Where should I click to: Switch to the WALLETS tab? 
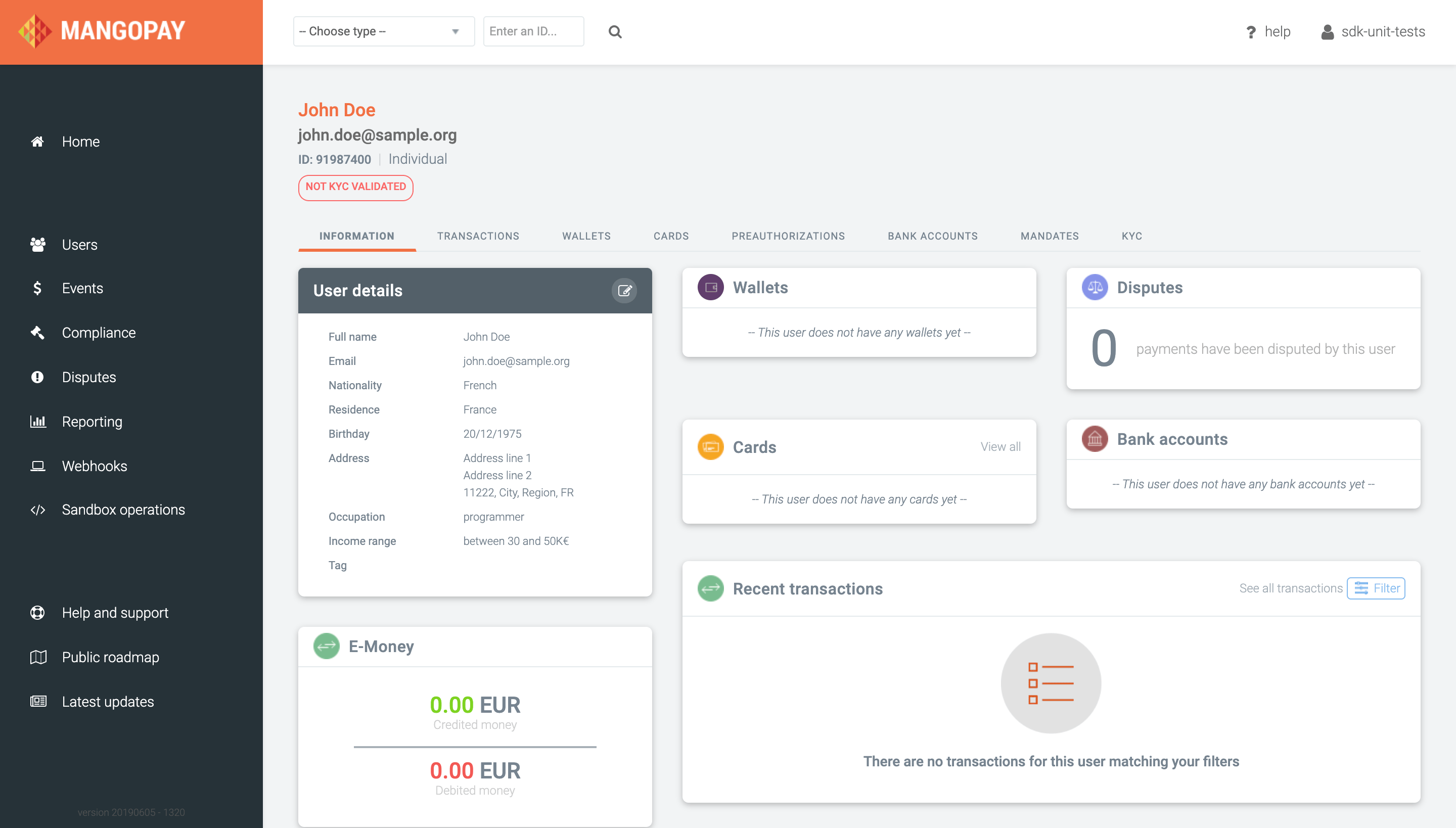coord(586,236)
